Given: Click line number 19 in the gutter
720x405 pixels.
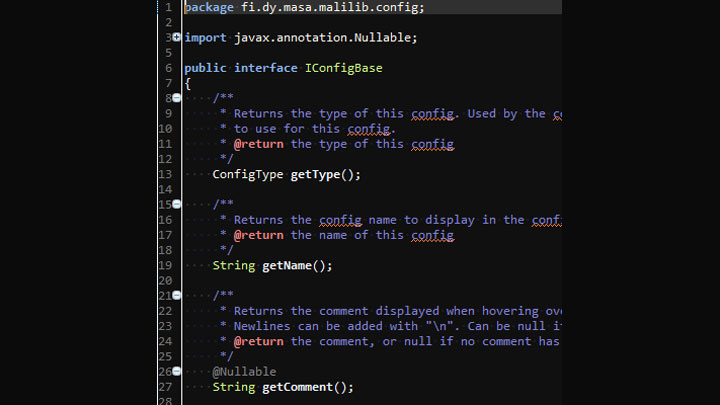Looking at the screenshot, I should [165, 266].
